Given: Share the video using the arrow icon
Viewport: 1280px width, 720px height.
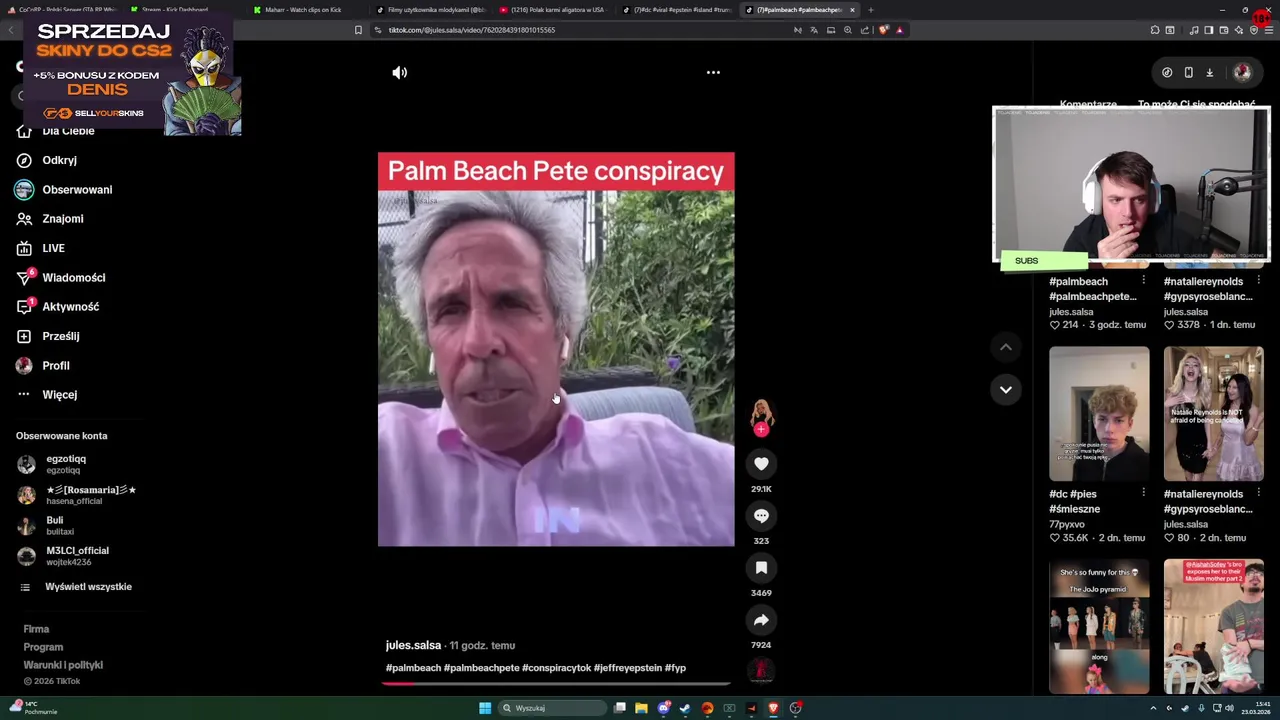Looking at the screenshot, I should (x=761, y=620).
